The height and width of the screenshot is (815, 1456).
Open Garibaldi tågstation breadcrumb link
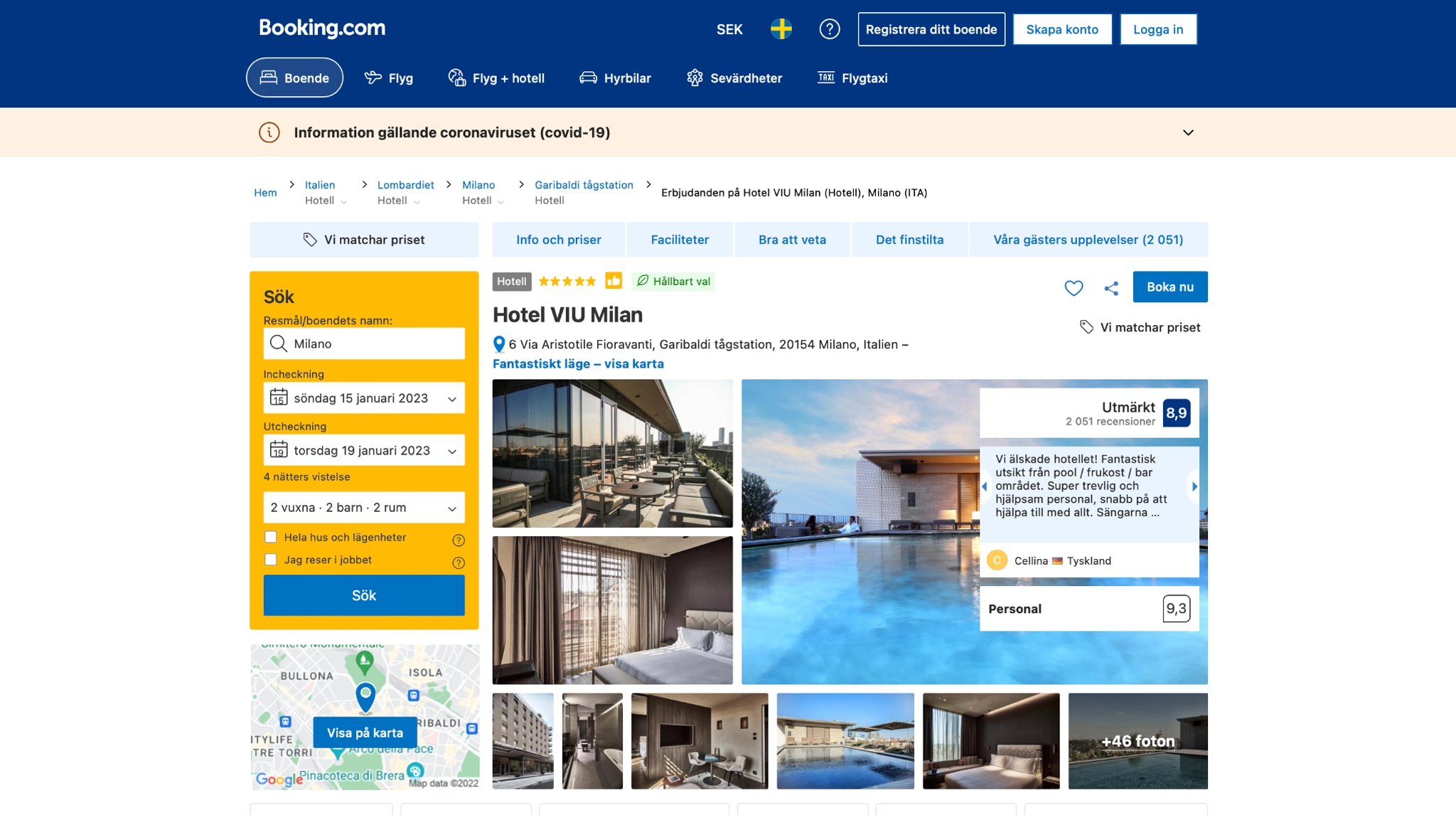click(x=584, y=185)
